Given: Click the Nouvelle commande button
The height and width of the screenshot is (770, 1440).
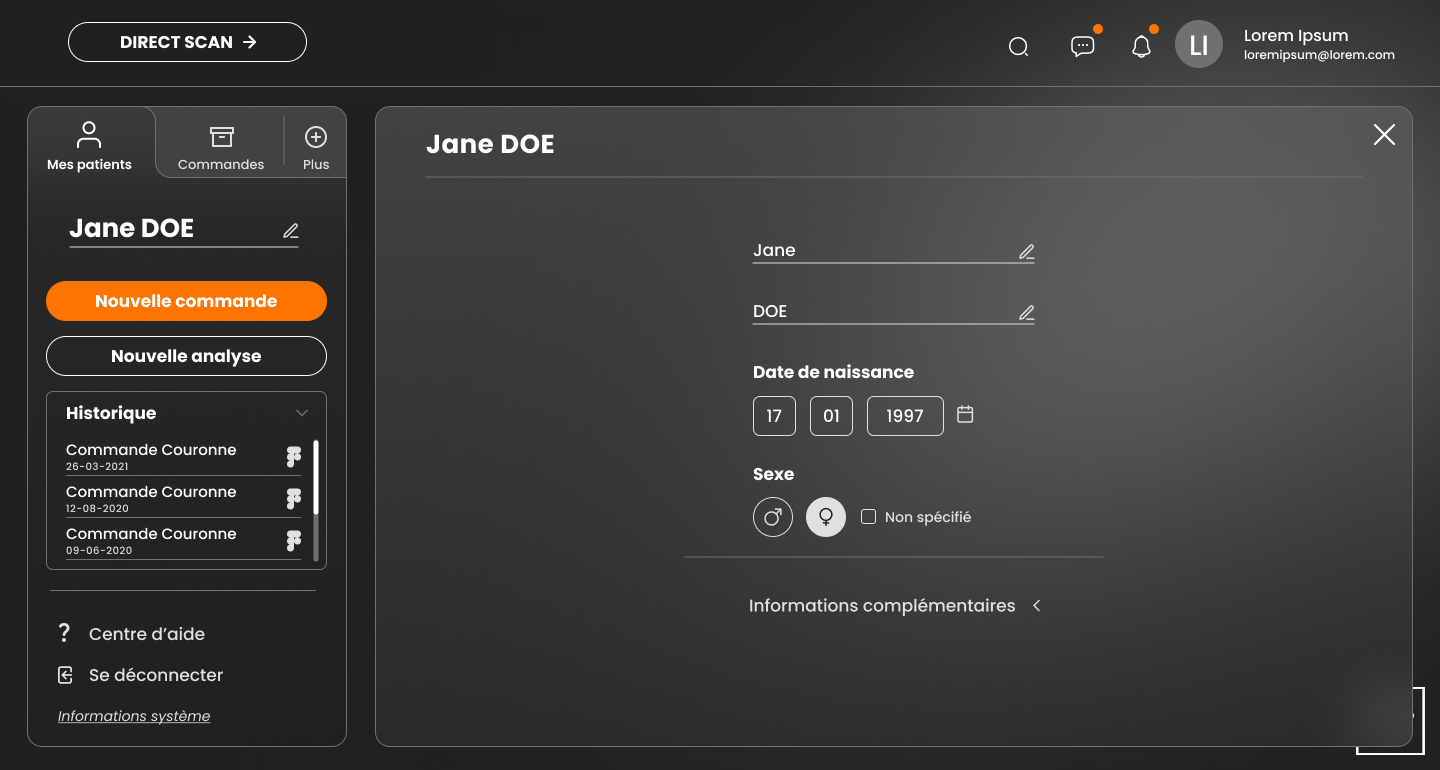Looking at the screenshot, I should pos(186,301).
